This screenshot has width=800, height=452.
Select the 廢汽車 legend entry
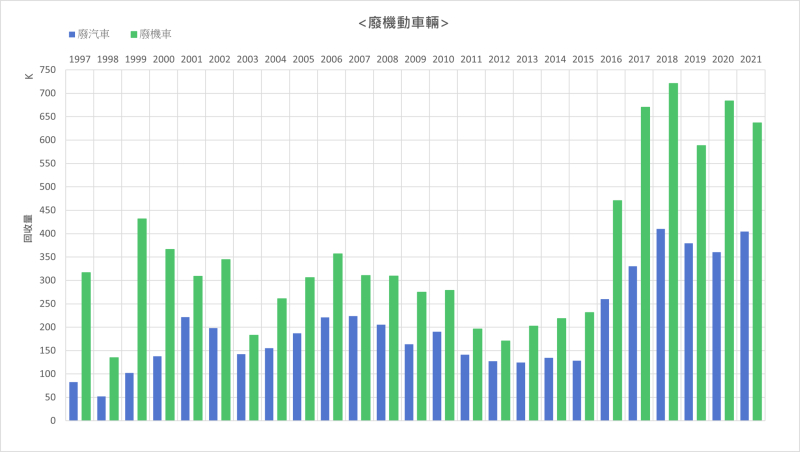tap(89, 34)
